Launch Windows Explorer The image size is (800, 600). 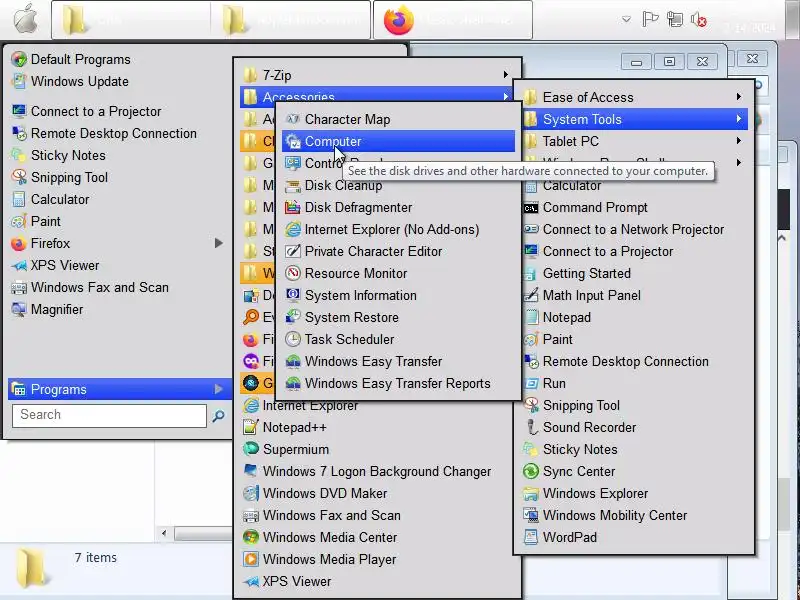click(x=634, y=493)
